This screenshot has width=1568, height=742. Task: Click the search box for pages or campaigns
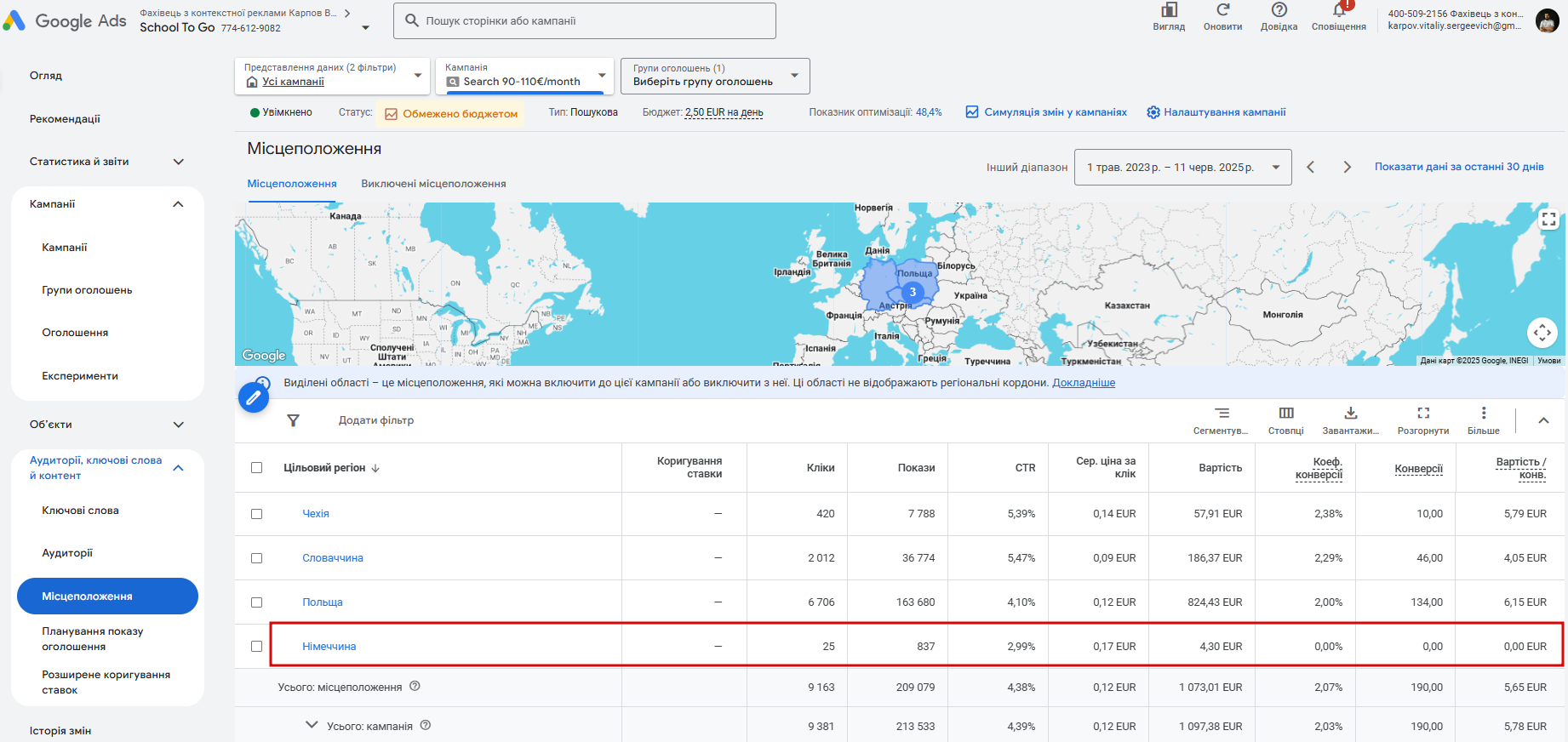[x=584, y=20]
